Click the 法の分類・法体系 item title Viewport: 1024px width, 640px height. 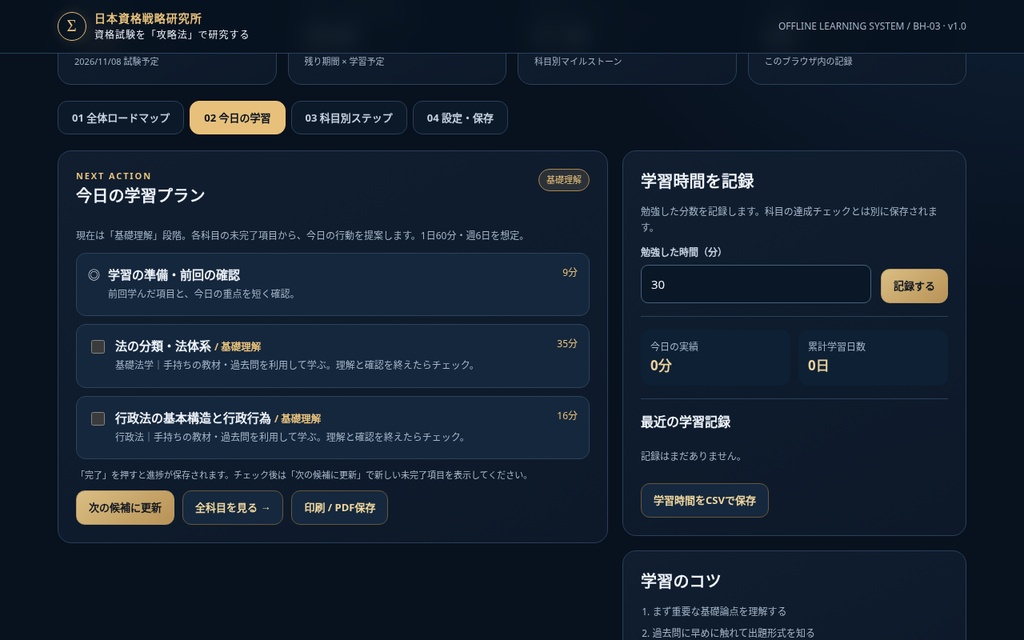point(163,346)
